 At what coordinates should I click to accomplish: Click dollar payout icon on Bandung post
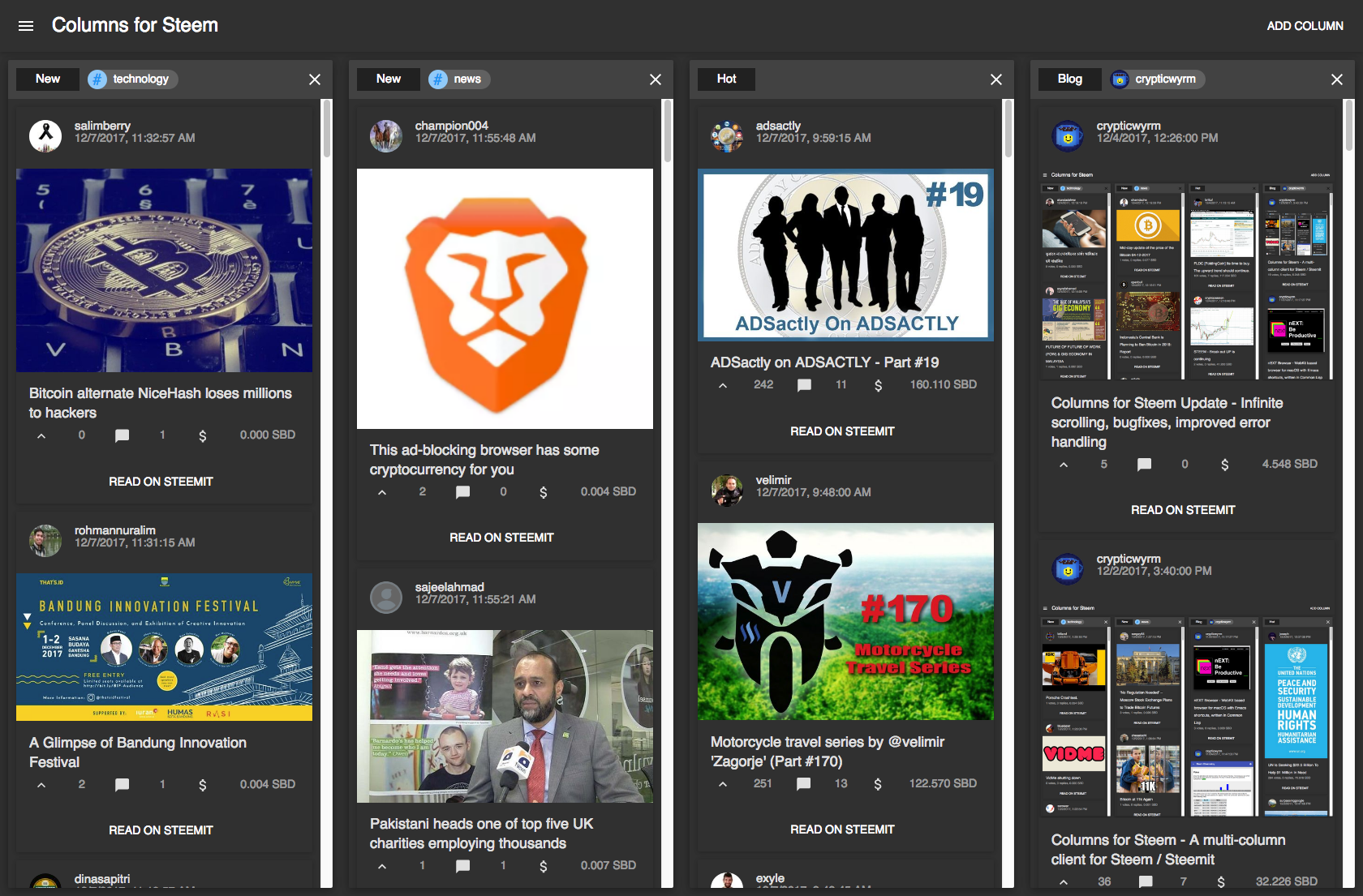(x=203, y=785)
